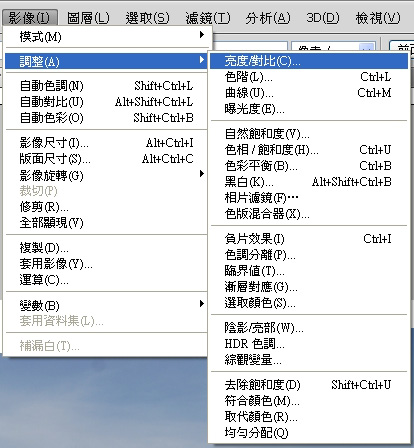The width and height of the screenshot is (414, 448).
Task: Select 色階(L) levels option
Action: 309,77
